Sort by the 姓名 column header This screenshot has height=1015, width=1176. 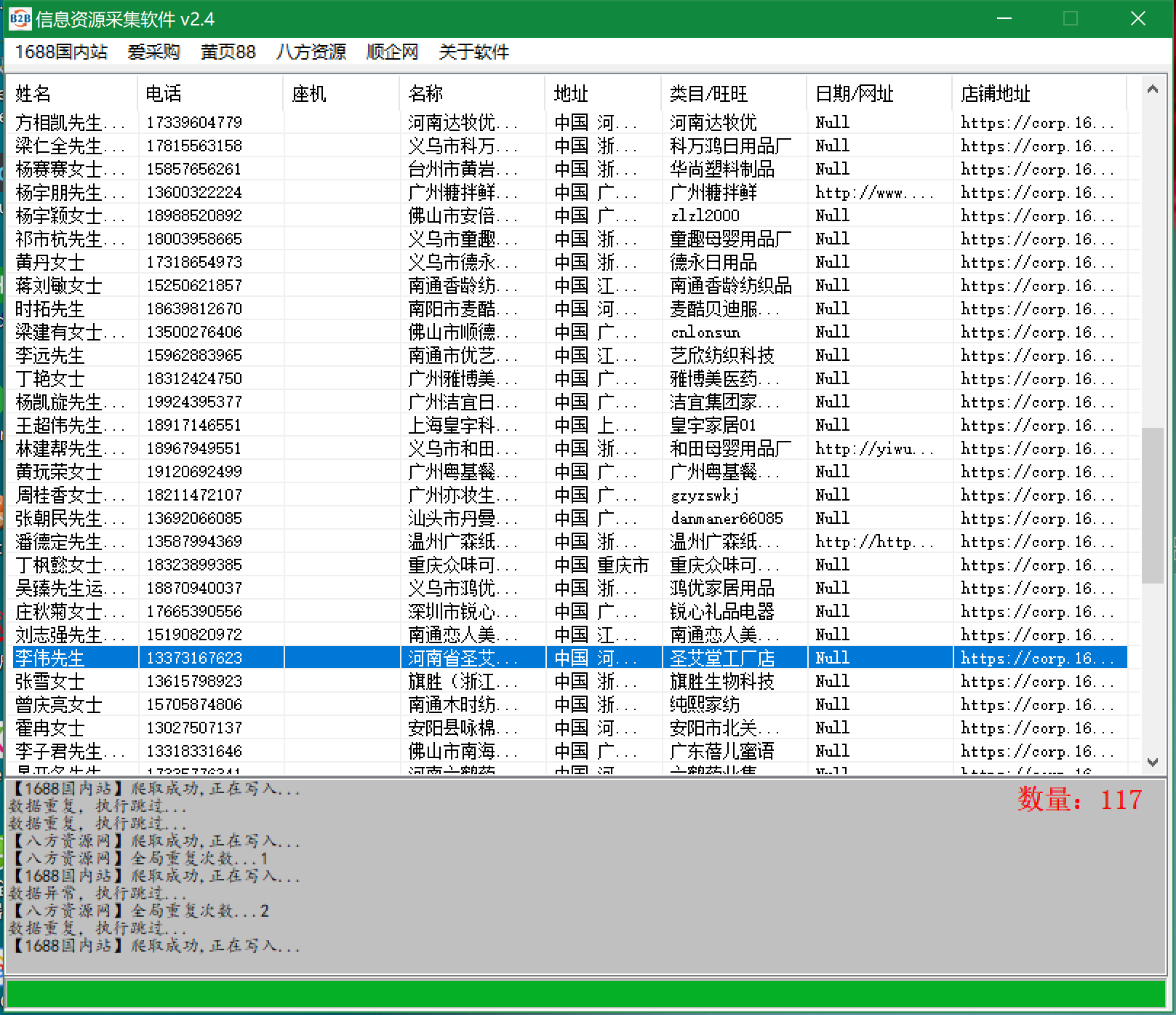pos(71,93)
